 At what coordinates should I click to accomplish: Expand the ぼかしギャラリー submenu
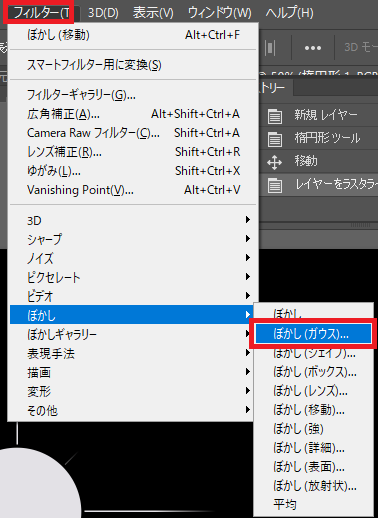[x=132, y=334]
